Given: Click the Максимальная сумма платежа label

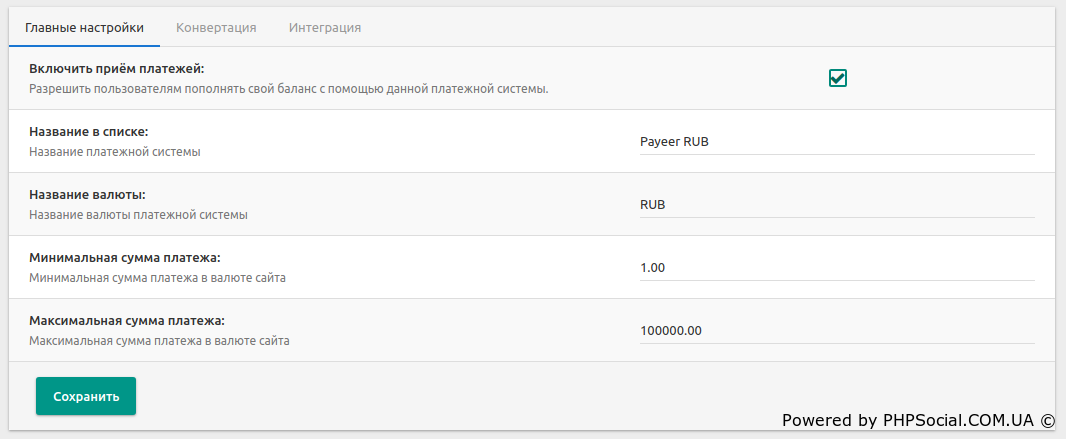Looking at the screenshot, I should [x=127, y=321].
